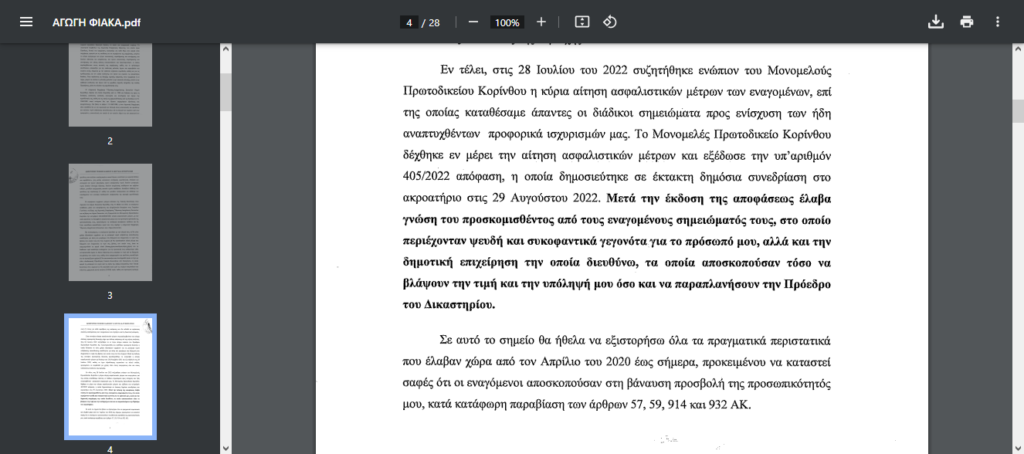This screenshot has width=1024, height=454.
Task: Click the page 2 number label
Action: [x=110, y=141]
